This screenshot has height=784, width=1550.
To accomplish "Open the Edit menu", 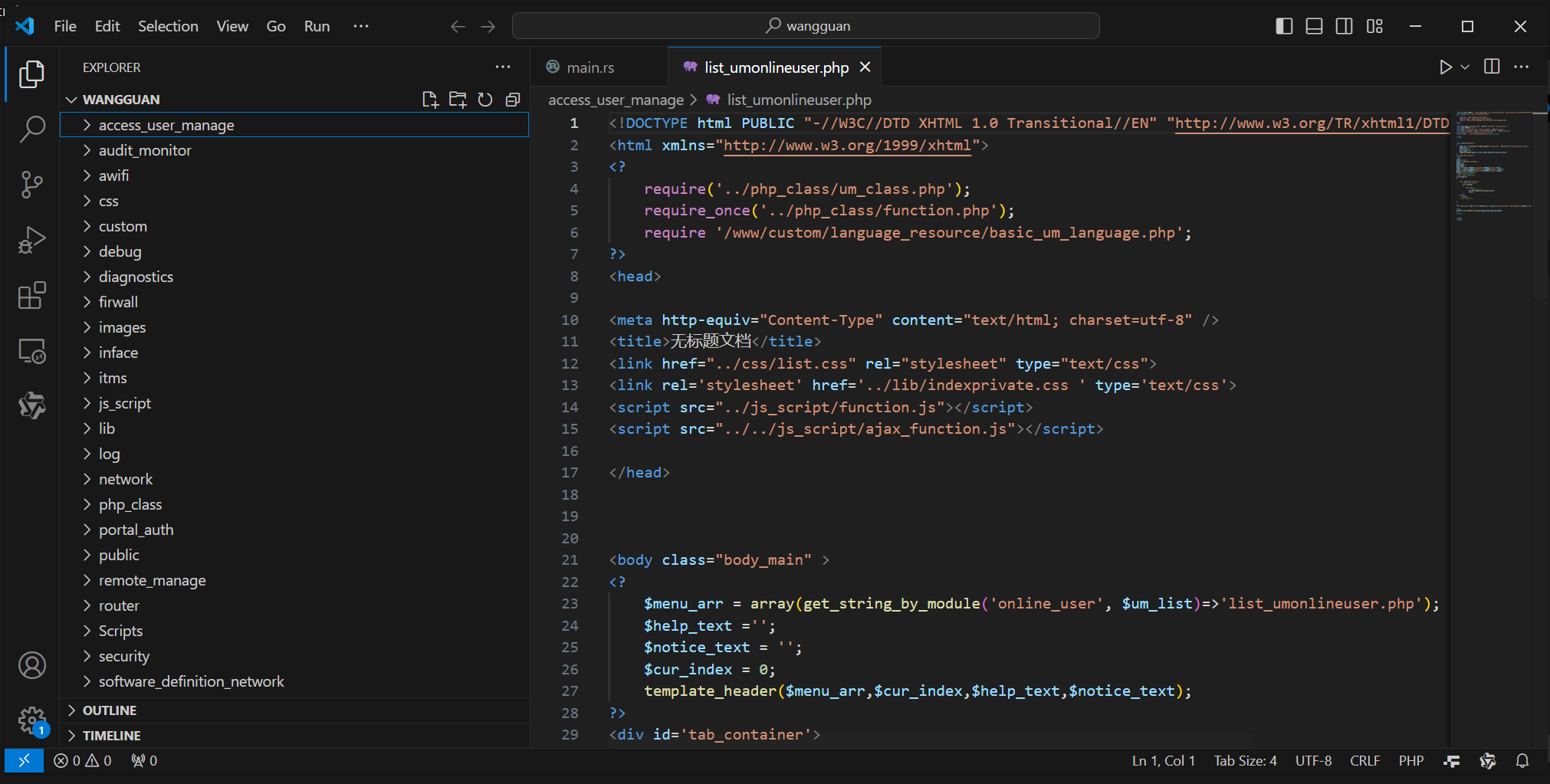I will [107, 26].
